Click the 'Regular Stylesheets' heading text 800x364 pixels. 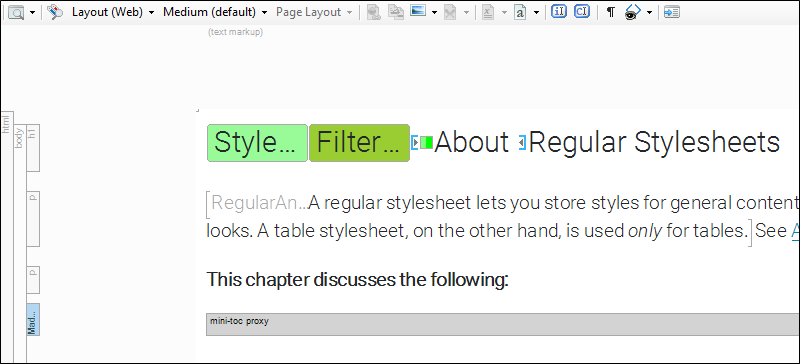654,142
